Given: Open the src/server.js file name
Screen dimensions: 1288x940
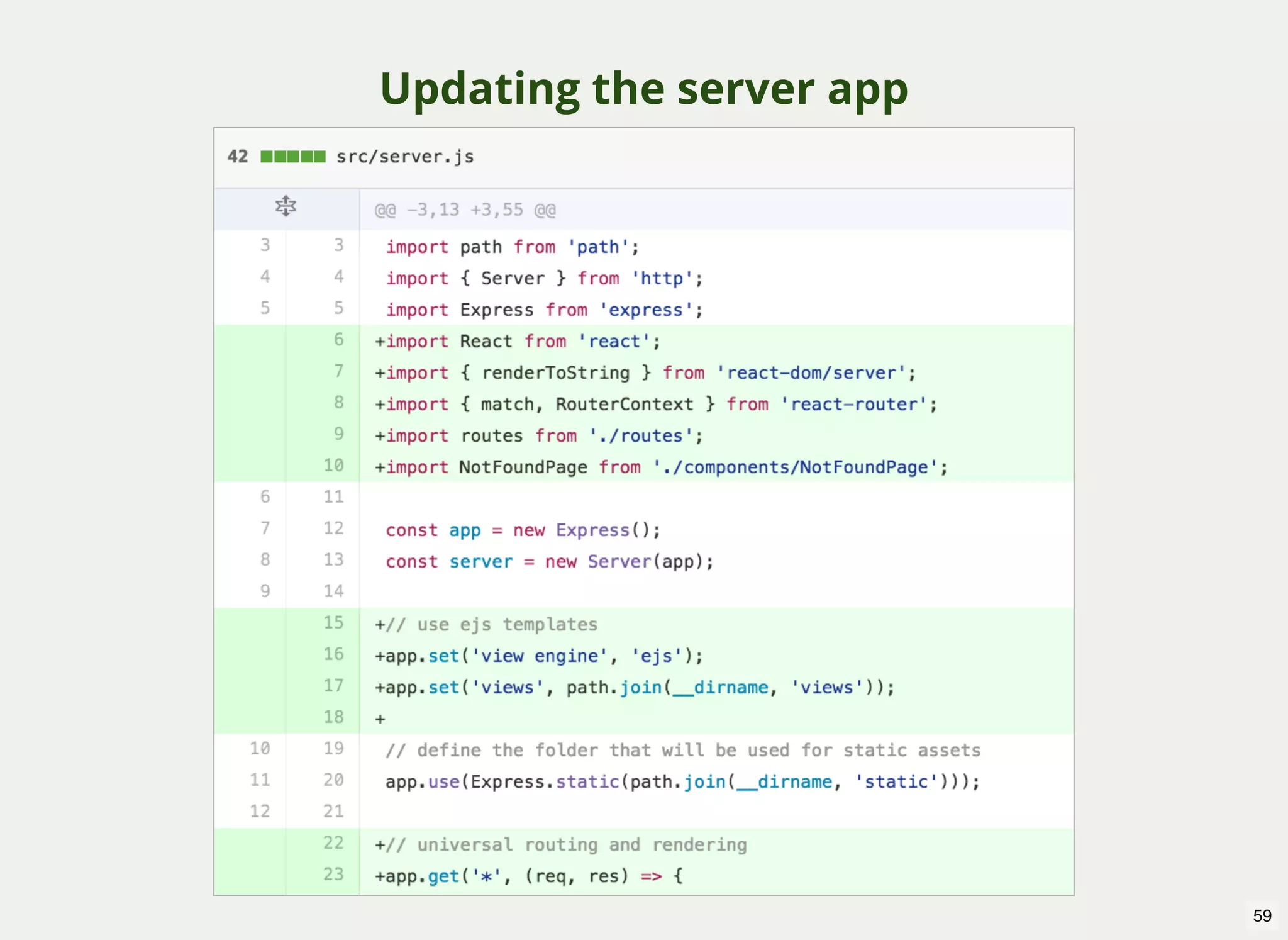Looking at the screenshot, I should tap(405, 157).
